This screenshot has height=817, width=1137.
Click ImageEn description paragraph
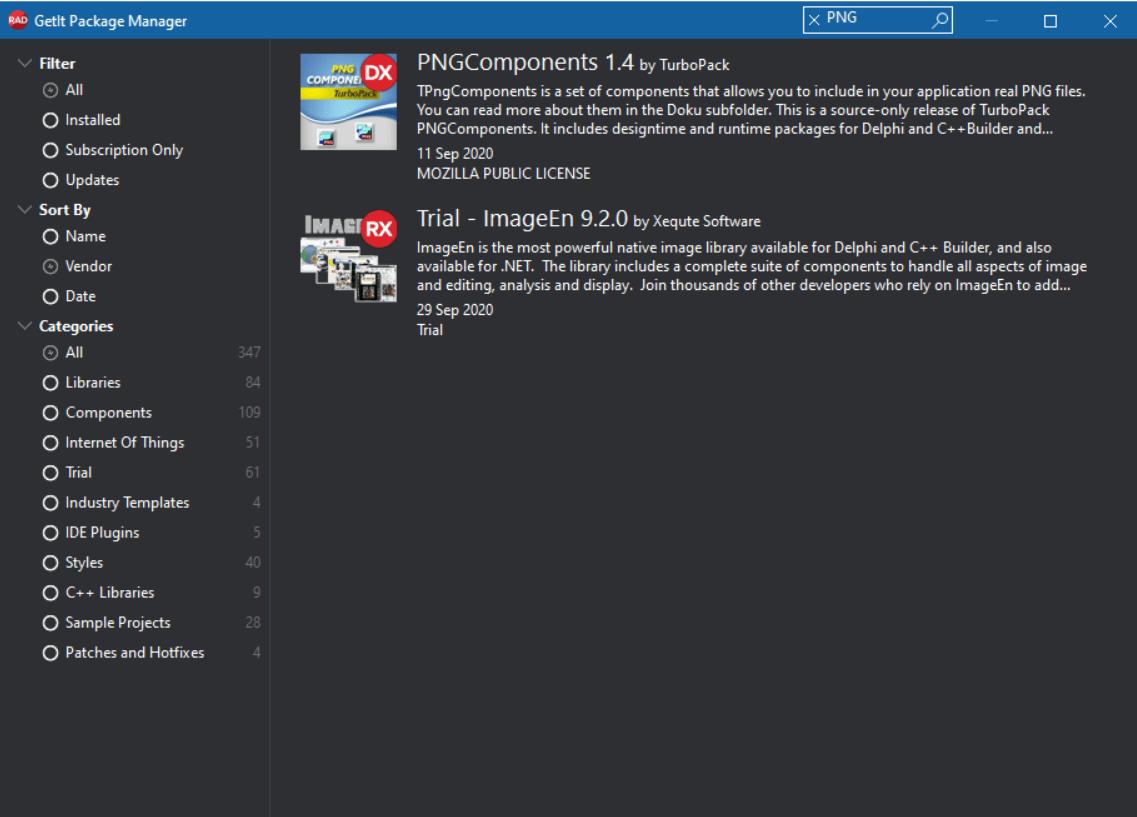751,266
